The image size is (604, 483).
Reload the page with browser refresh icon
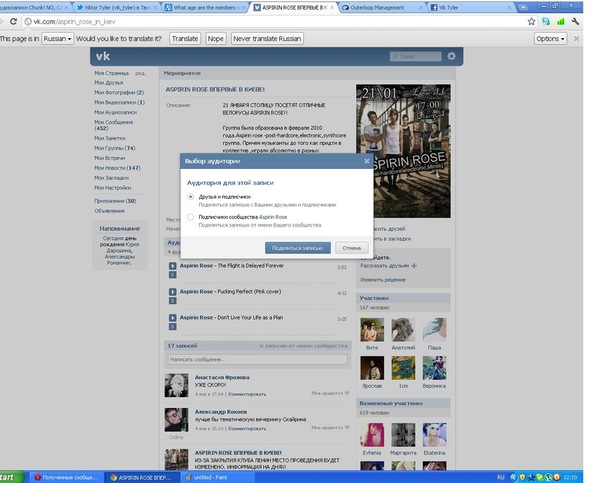13,22
